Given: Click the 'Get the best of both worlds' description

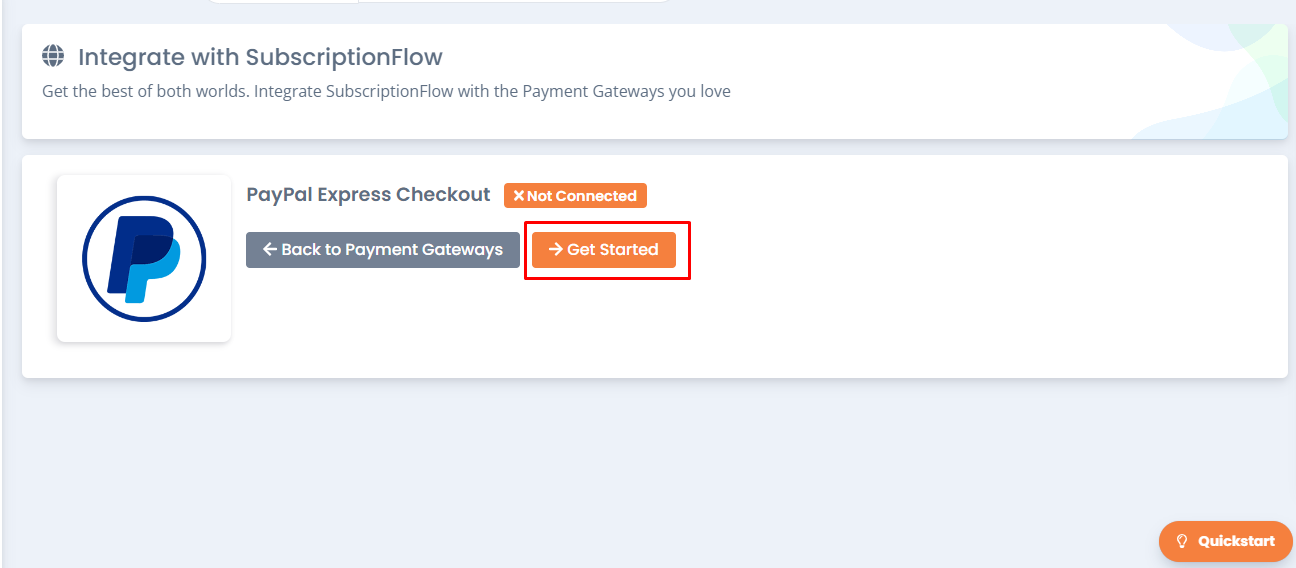Looking at the screenshot, I should click(x=386, y=91).
